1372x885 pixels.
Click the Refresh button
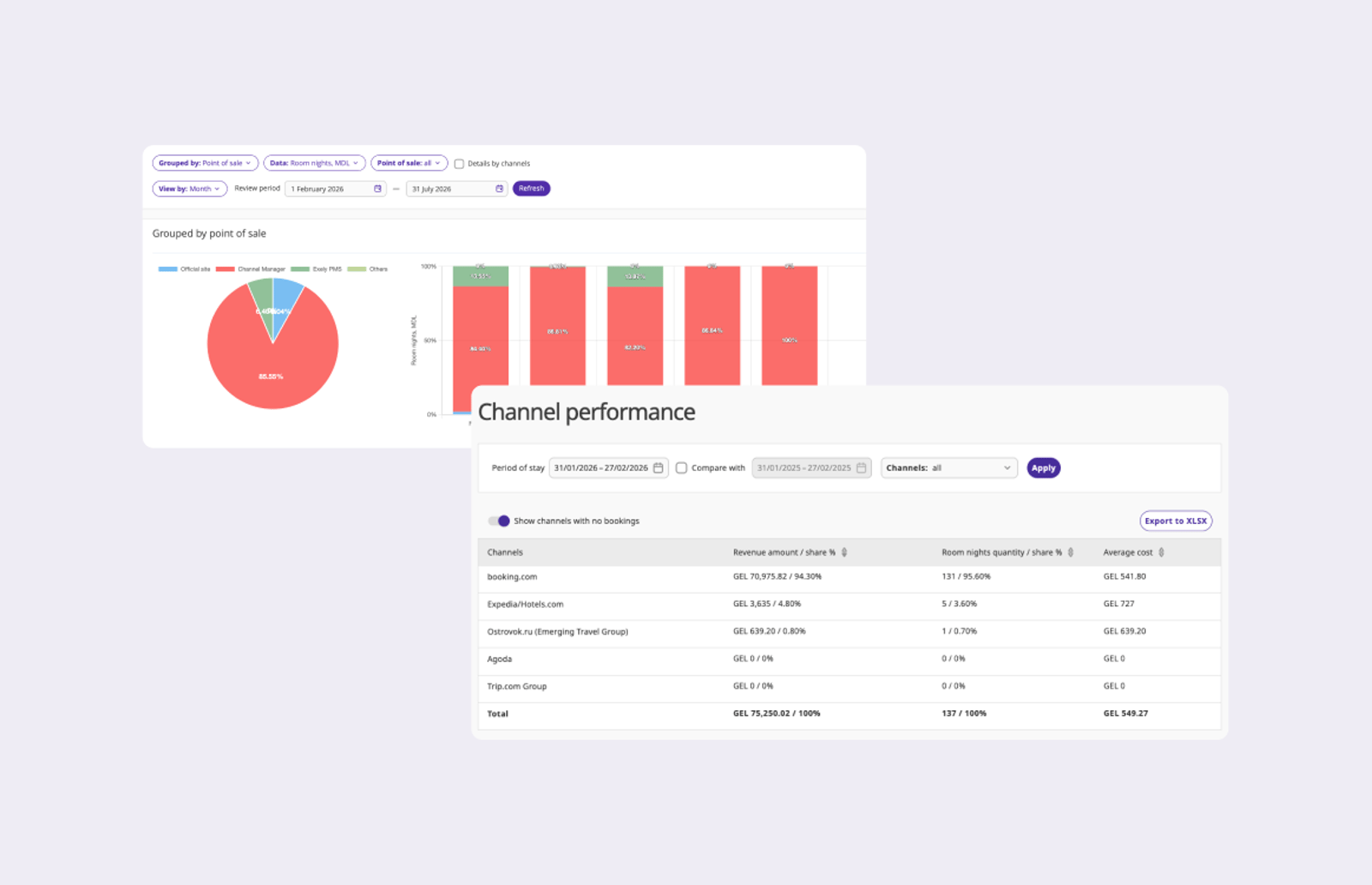coord(531,189)
